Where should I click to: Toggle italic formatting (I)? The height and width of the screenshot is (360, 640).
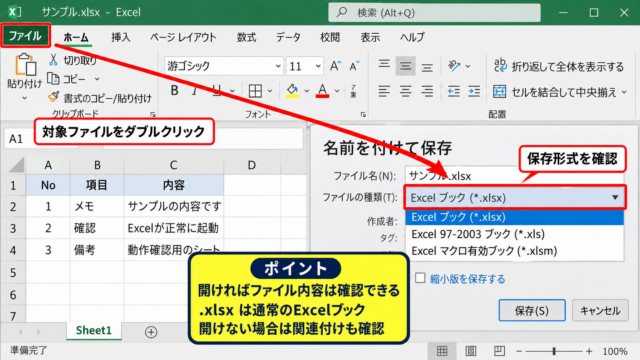pyautogui.click(x=195, y=91)
